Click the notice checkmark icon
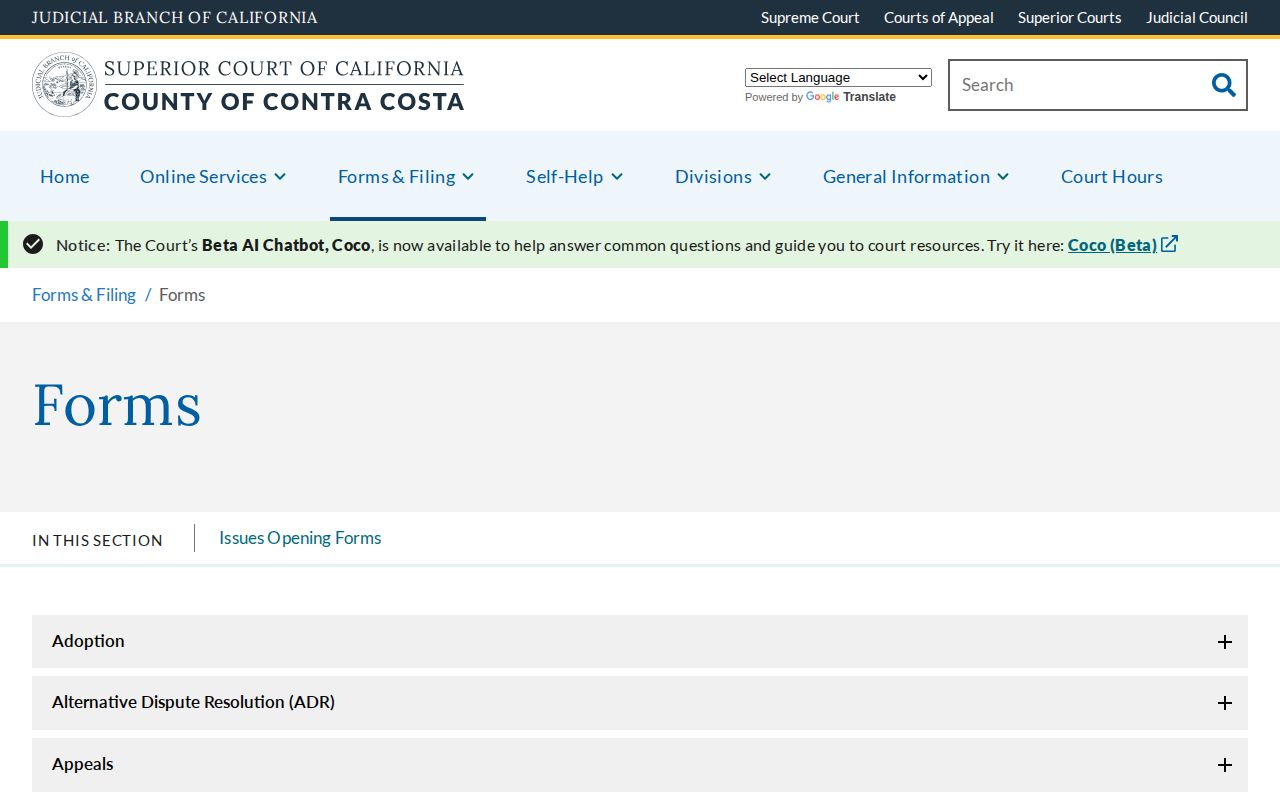Image resolution: width=1280 pixels, height=800 pixels. click(33, 244)
